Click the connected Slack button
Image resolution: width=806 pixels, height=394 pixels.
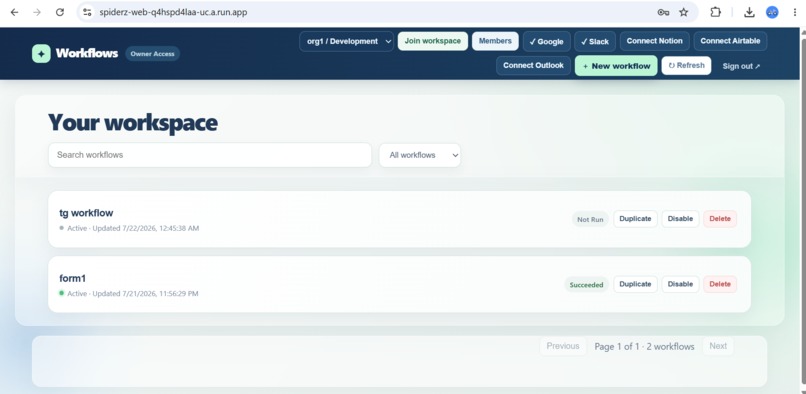pos(595,42)
